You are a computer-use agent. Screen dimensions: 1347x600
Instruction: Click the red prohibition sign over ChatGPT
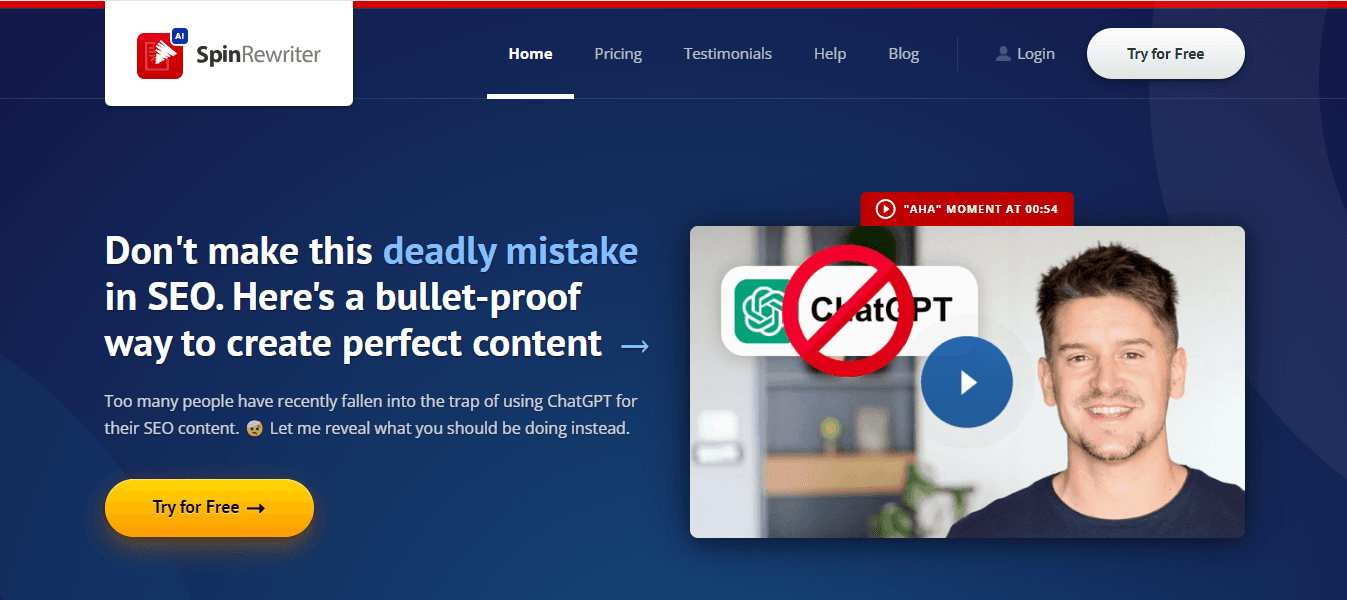click(x=845, y=311)
